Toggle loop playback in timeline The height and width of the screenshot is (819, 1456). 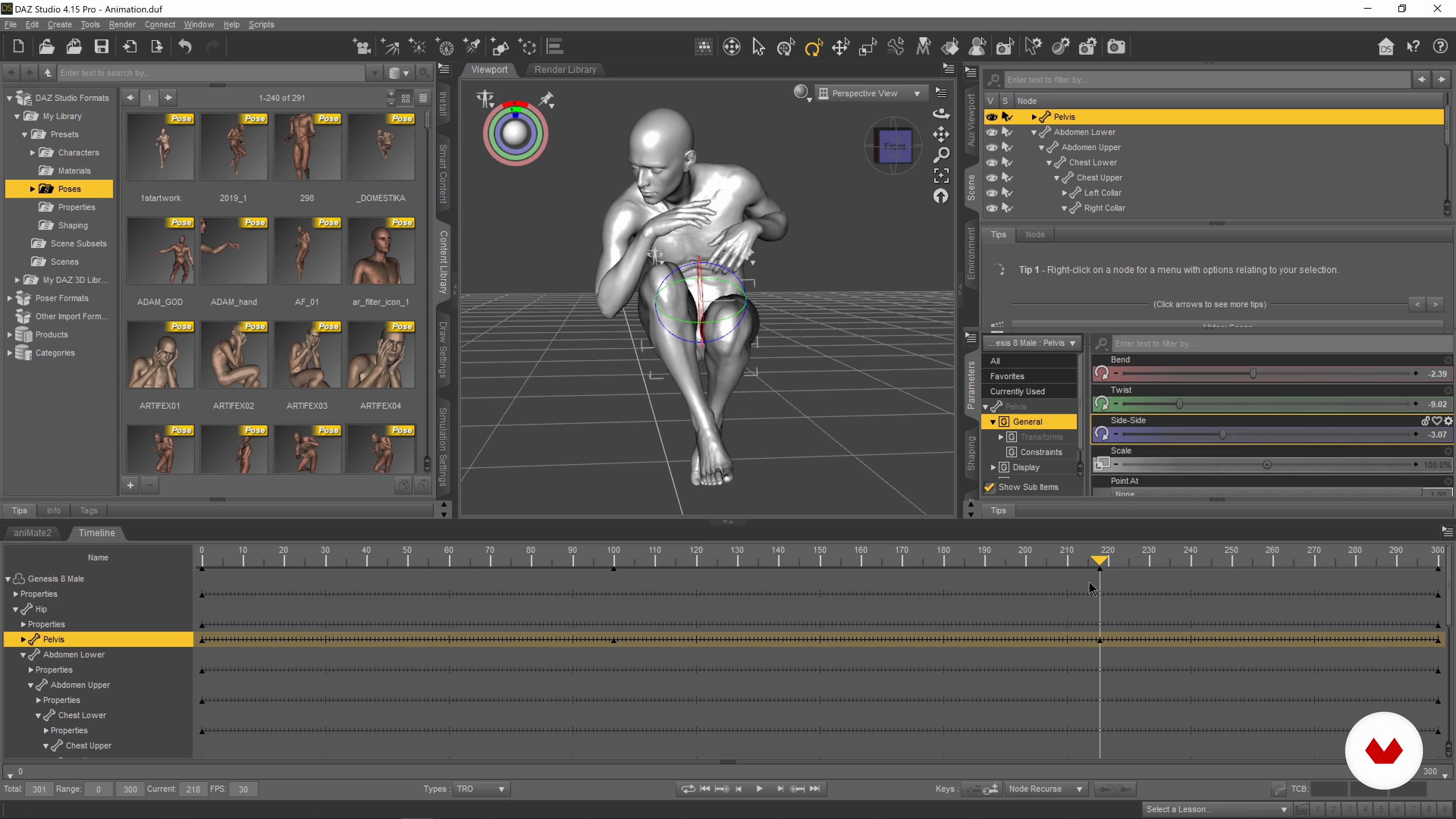pos(688,789)
